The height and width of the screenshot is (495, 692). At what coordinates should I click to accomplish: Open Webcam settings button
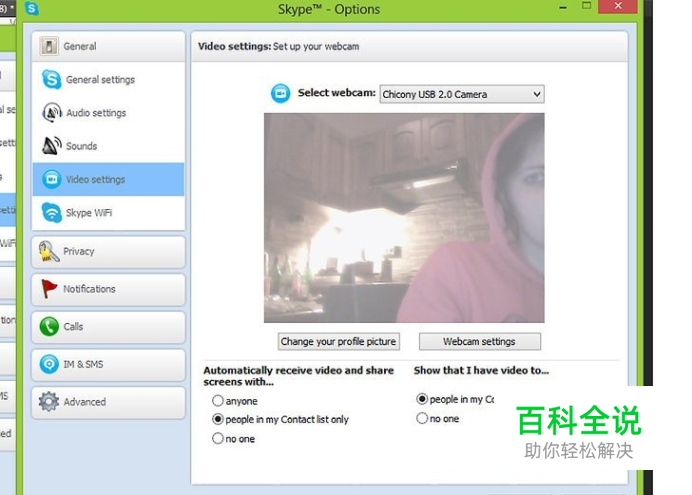(x=479, y=341)
